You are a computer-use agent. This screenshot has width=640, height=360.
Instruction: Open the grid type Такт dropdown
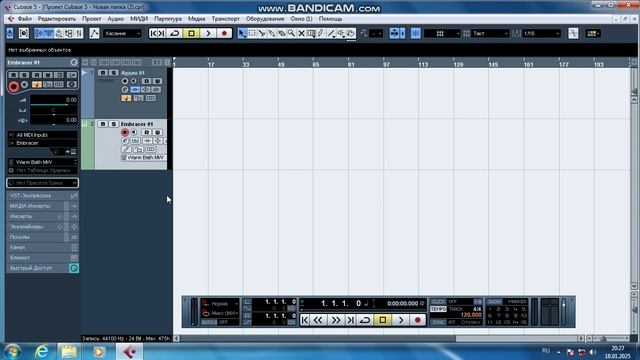tap(490, 33)
